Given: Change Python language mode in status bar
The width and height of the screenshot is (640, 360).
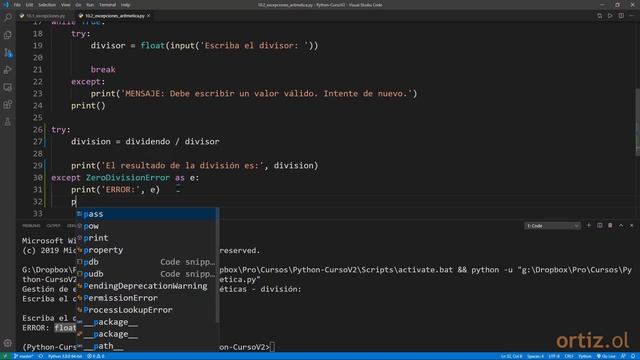Looking at the screenshot, I should tap(585, 356).
